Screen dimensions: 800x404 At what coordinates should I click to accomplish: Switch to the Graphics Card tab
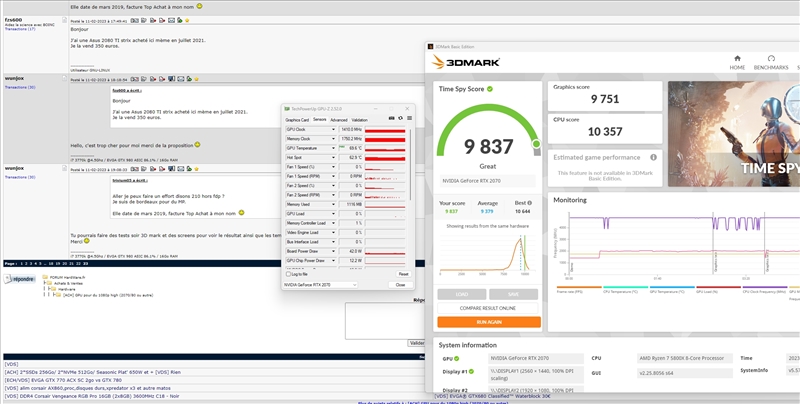pyautogui.click(x=298, y=119)
